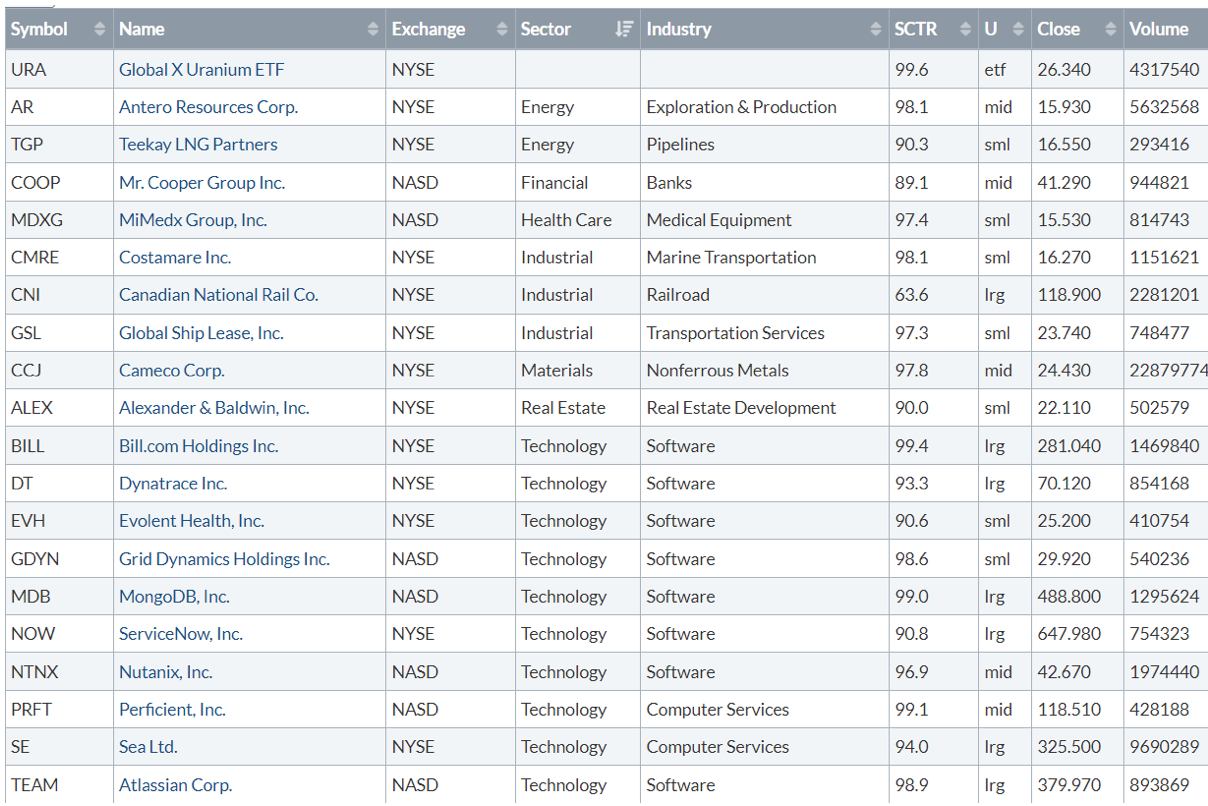The width and height of the screenshot is (1208, 806).
Task: Open Grid Dynamics Holdings Inc. link
Action: point(224,559)
